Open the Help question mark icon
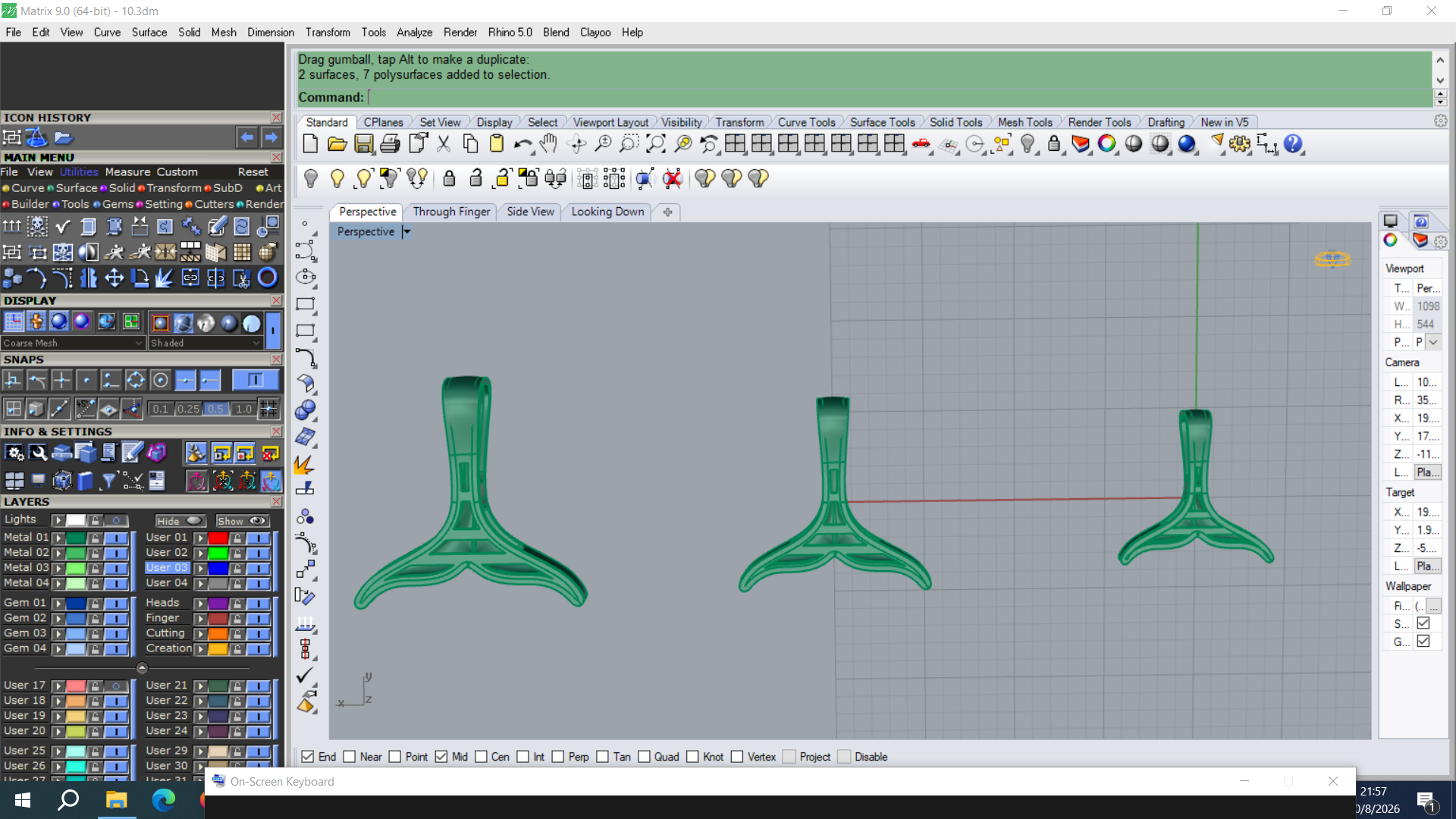 [1293, 144]
